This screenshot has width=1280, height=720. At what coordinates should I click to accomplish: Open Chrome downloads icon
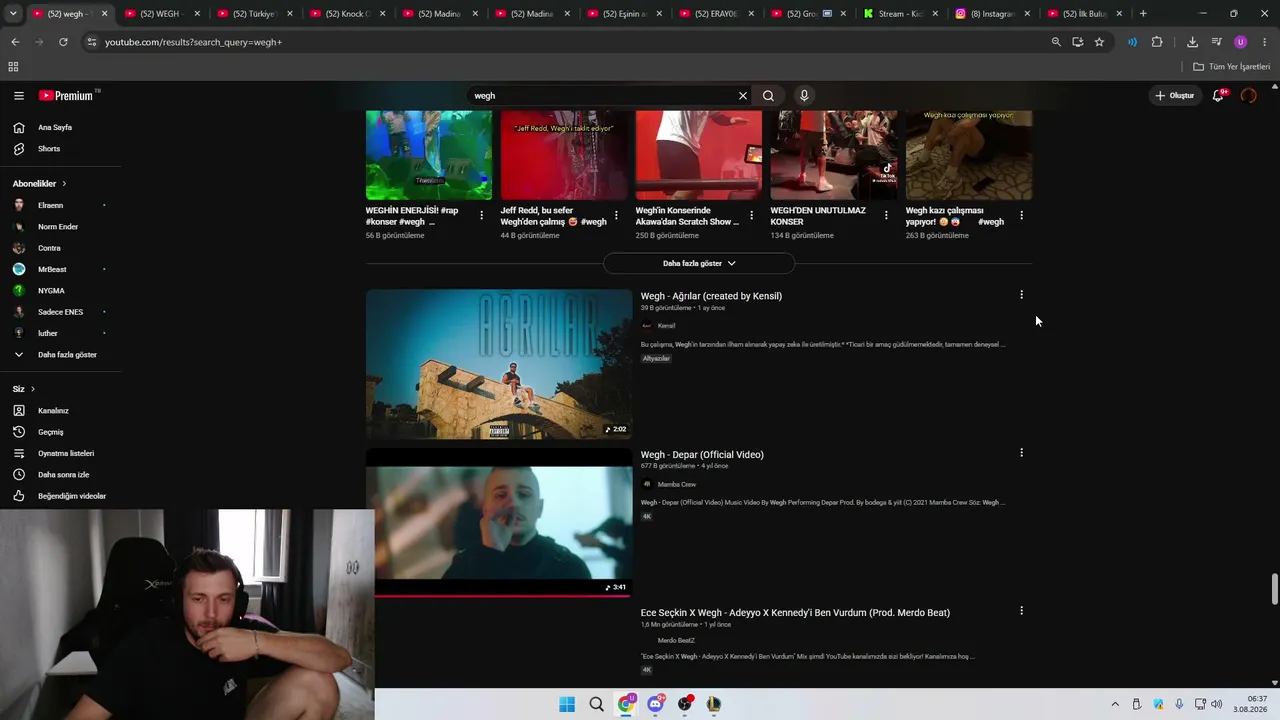point(1192,42)
